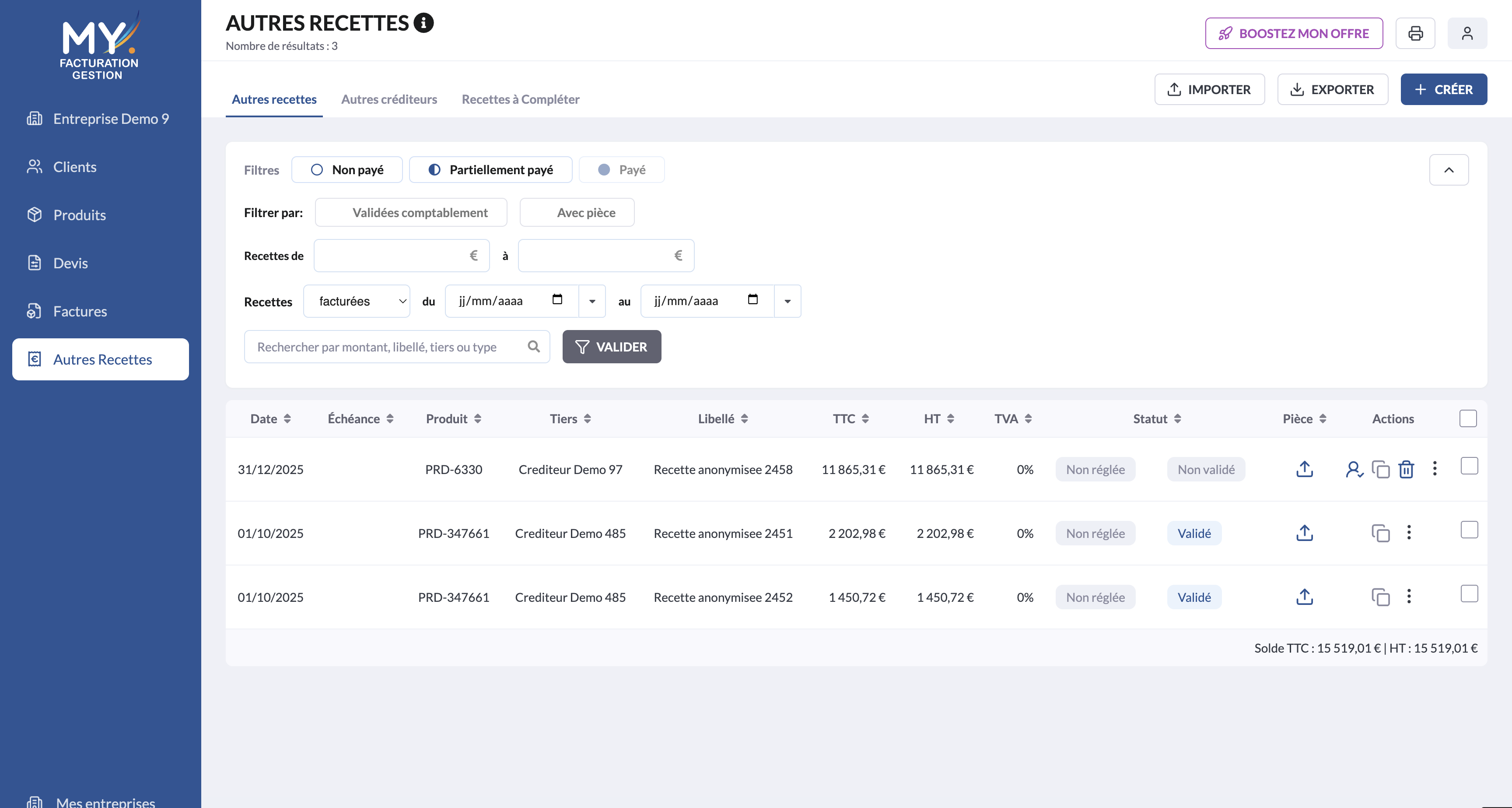Screen dimensions: 1512x808
Task: Toggle the Non payé filter
Action: (347, 170)
